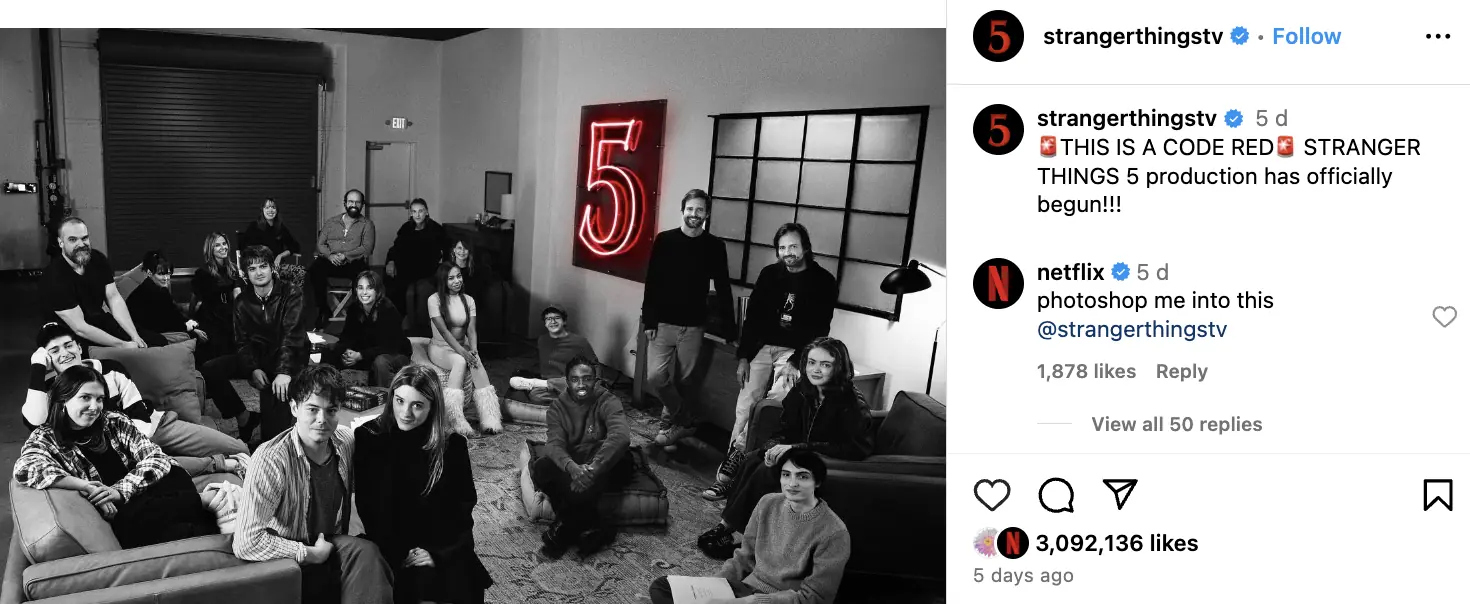Open the 5 days ago timestamp
The width and height of the screenshot is (1470, 604).
1023,576
